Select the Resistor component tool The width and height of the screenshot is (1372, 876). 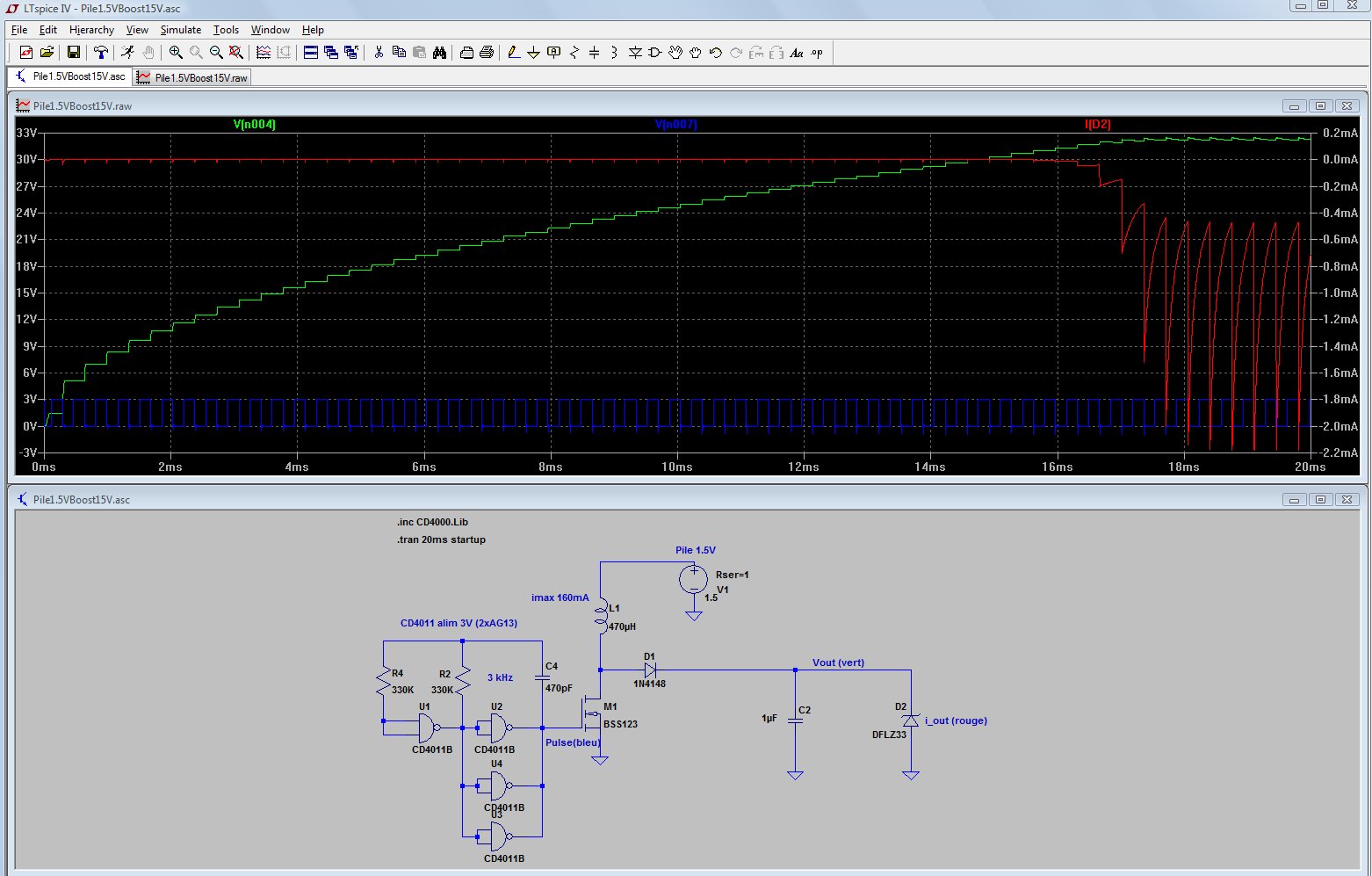pyautogui.click(x=574, y=53)
